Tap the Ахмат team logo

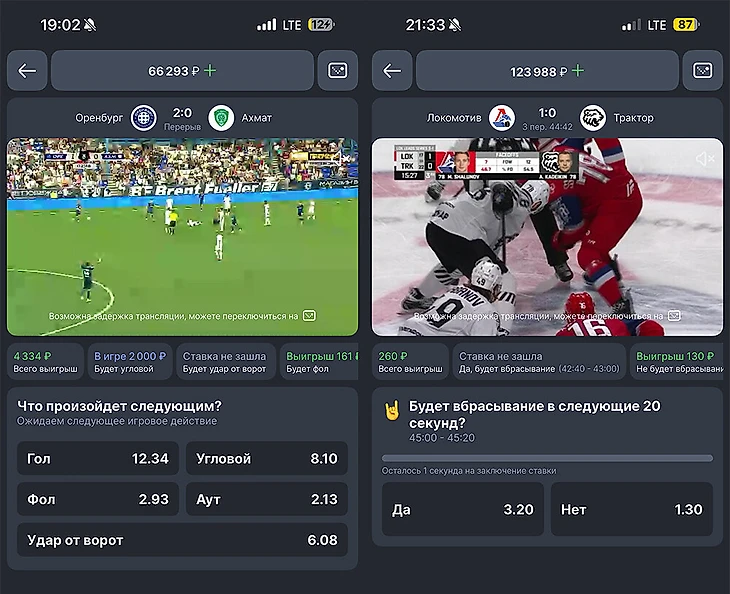click(x=221, y=118)
